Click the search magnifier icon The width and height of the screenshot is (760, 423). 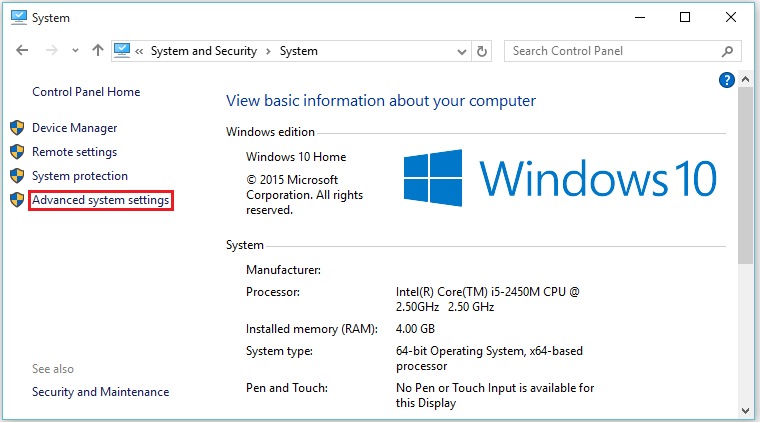point(727,51)
